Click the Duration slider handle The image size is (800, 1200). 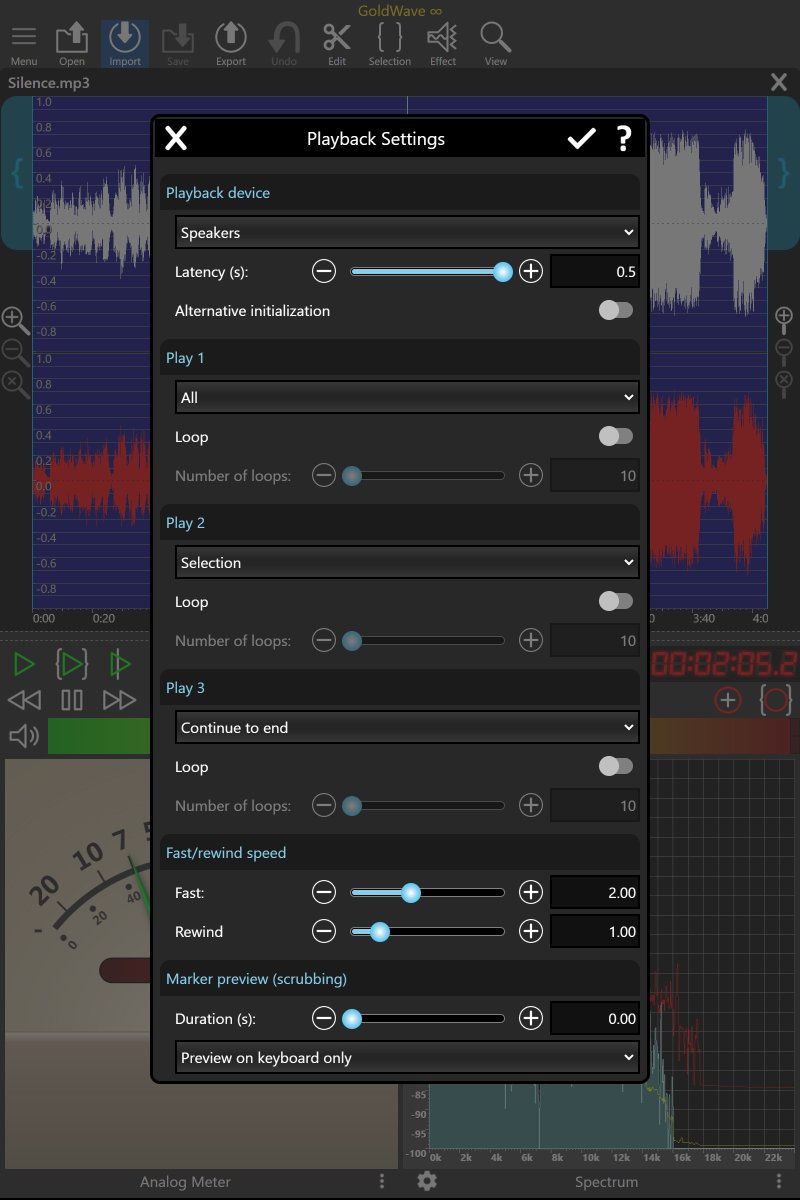click(351, 1019)
